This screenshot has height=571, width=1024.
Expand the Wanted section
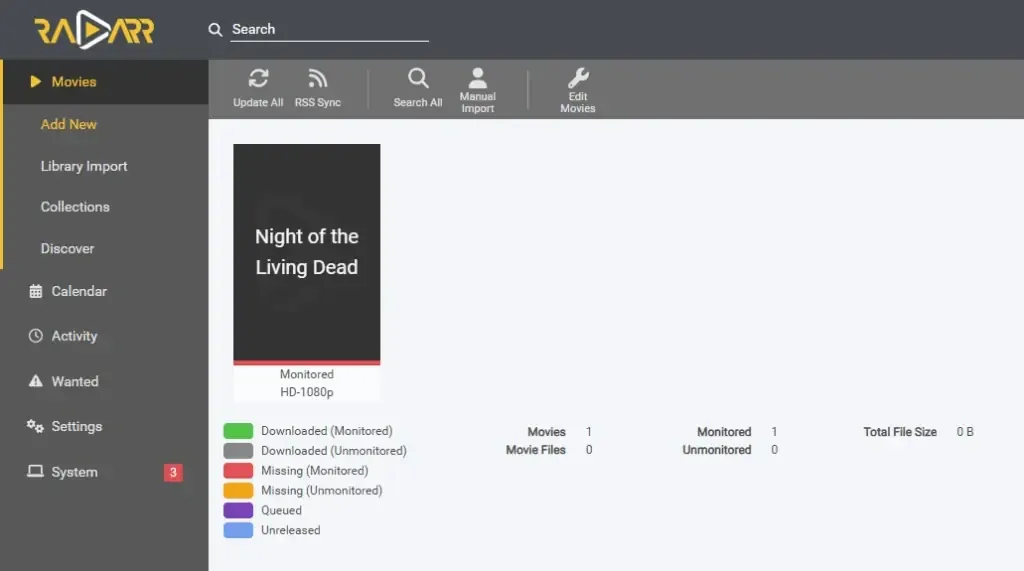tap(75, 381)
